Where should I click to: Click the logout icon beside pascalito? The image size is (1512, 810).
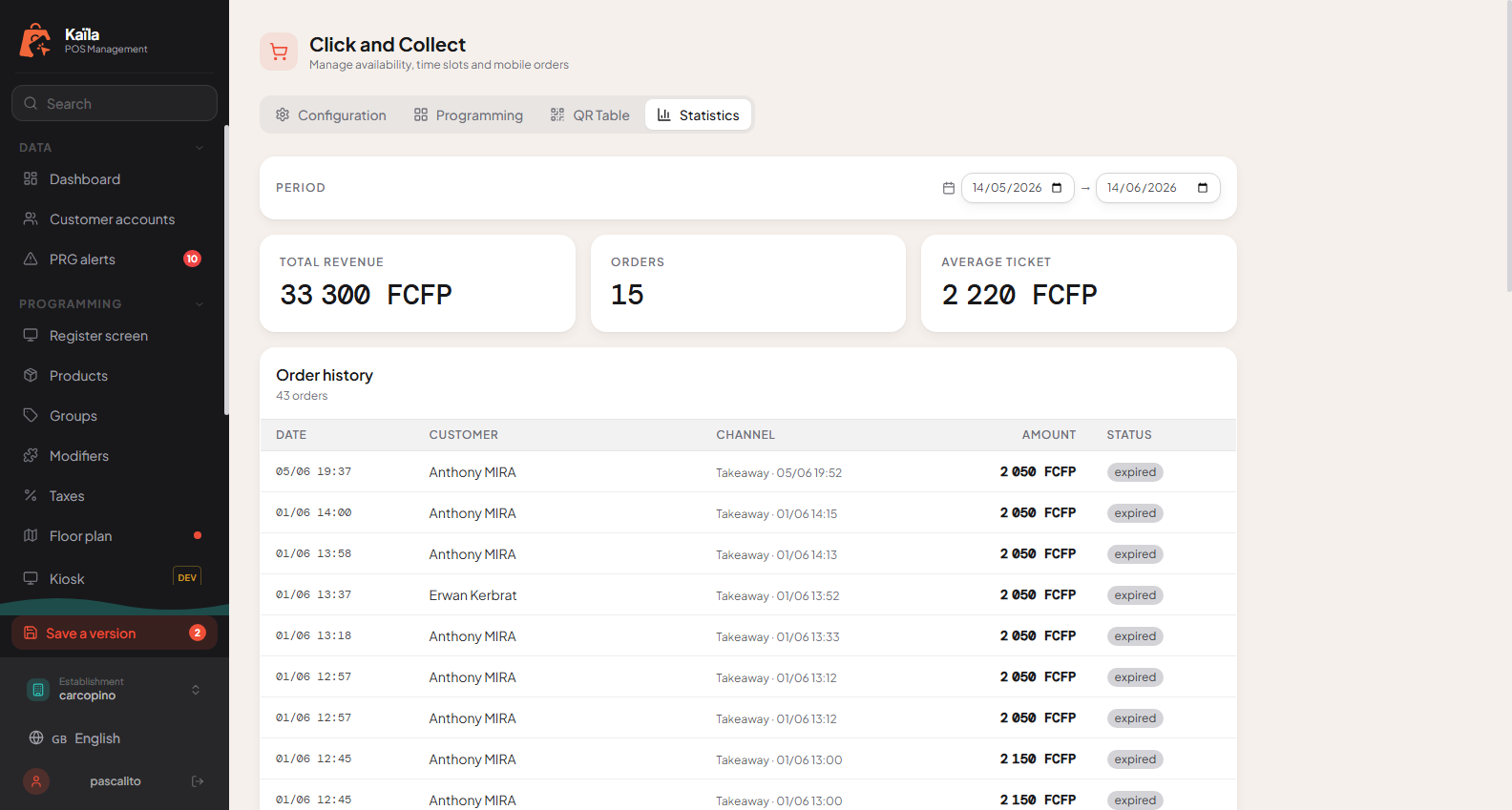point(198,781)
